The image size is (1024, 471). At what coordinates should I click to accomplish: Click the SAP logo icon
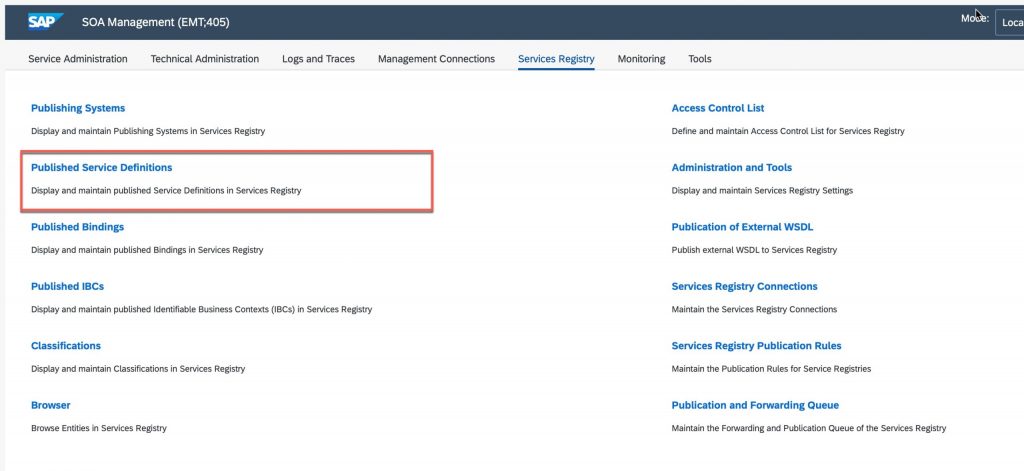pyautogui.click(x=45, y=22)
